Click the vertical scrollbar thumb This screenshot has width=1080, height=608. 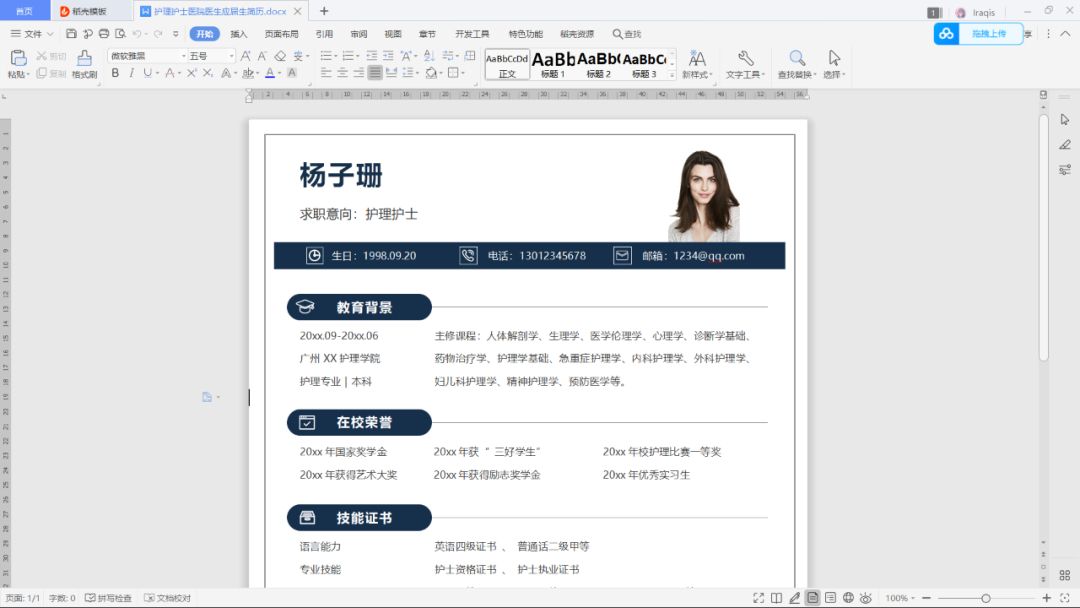coord(1043,238)
